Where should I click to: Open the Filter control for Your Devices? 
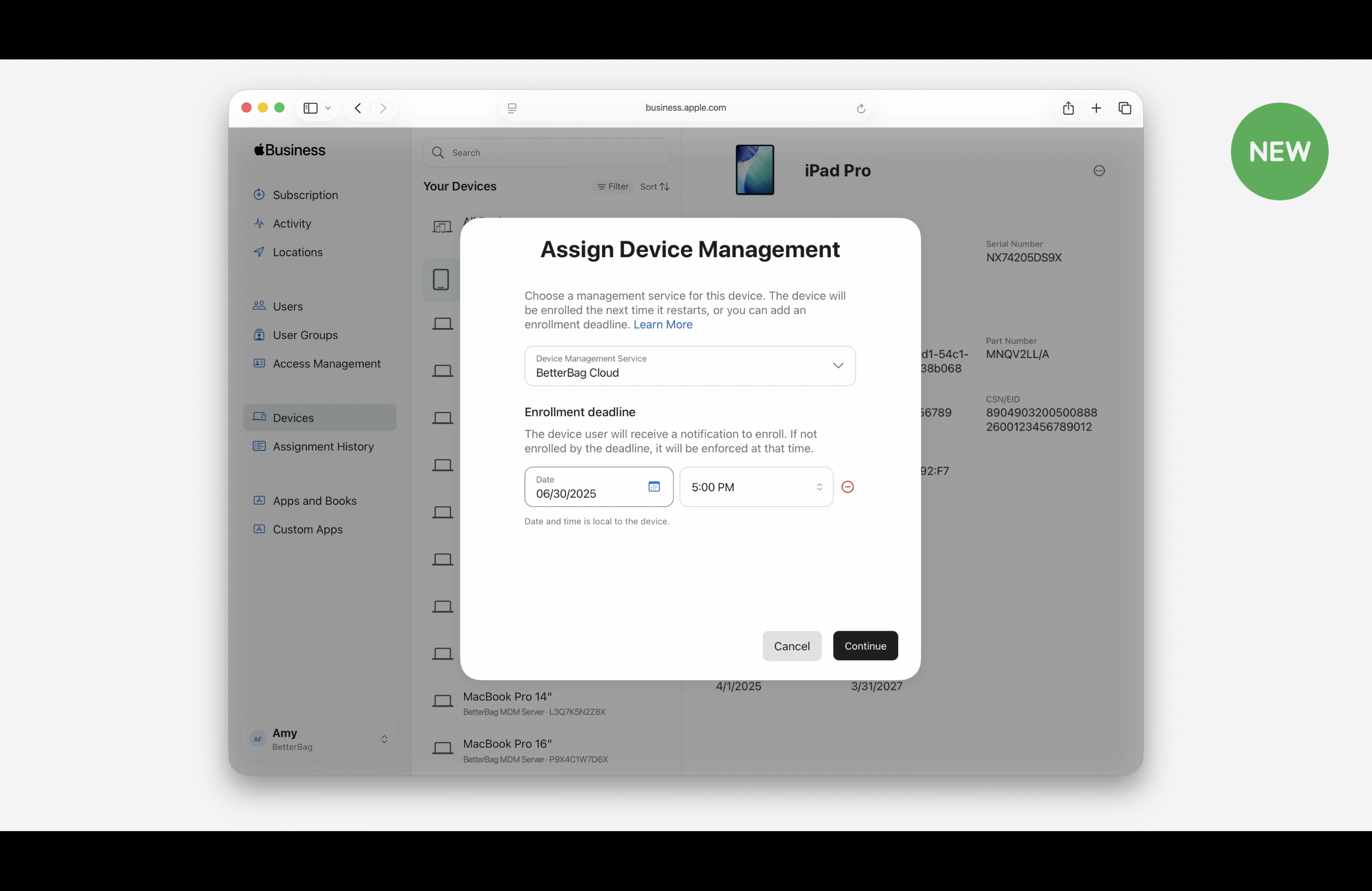(613, 186)
